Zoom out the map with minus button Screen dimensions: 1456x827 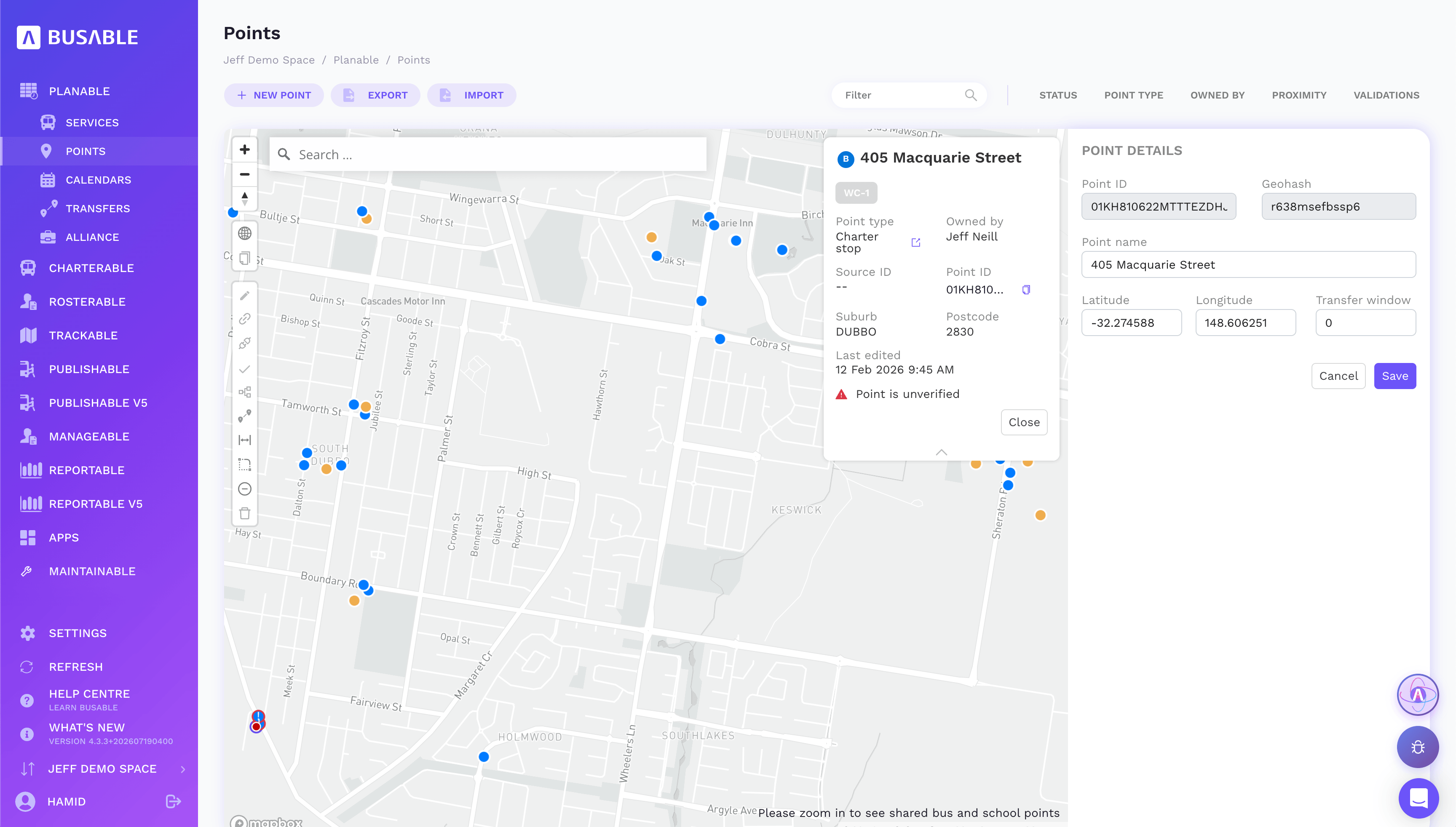[x=244, y=174]
